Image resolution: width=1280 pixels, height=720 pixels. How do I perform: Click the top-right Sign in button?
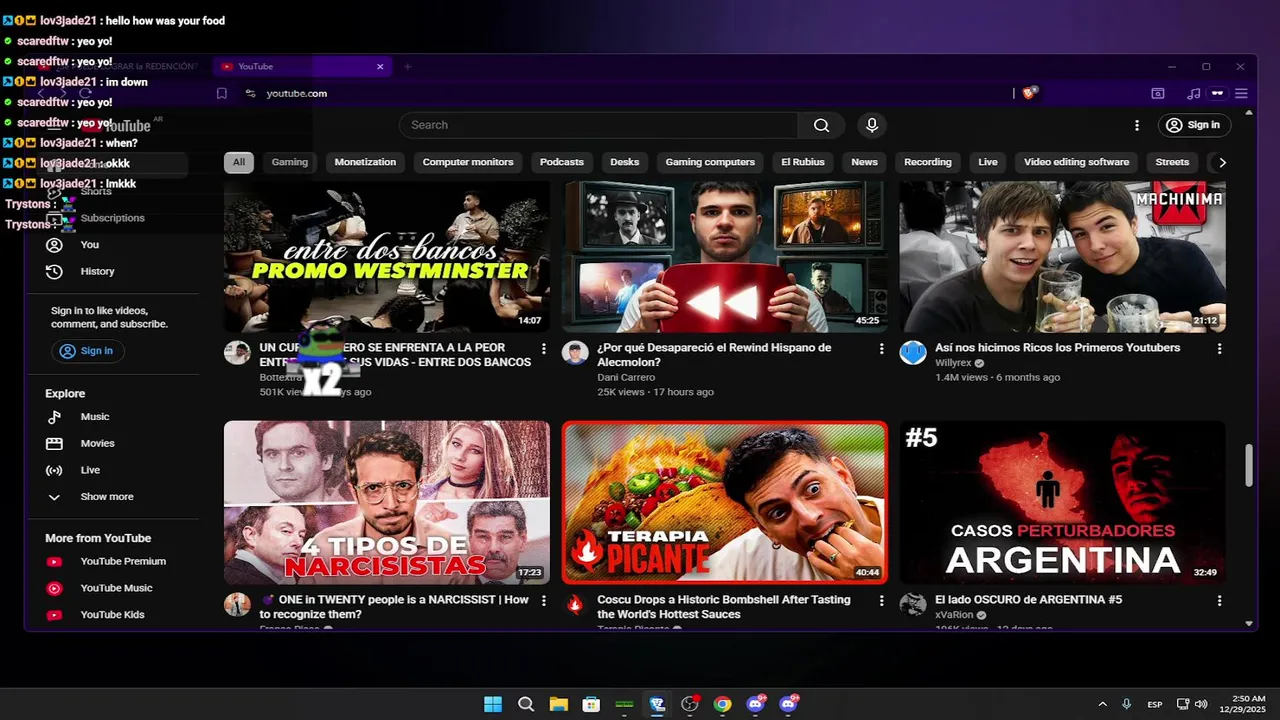click(x=1194, y=125)
